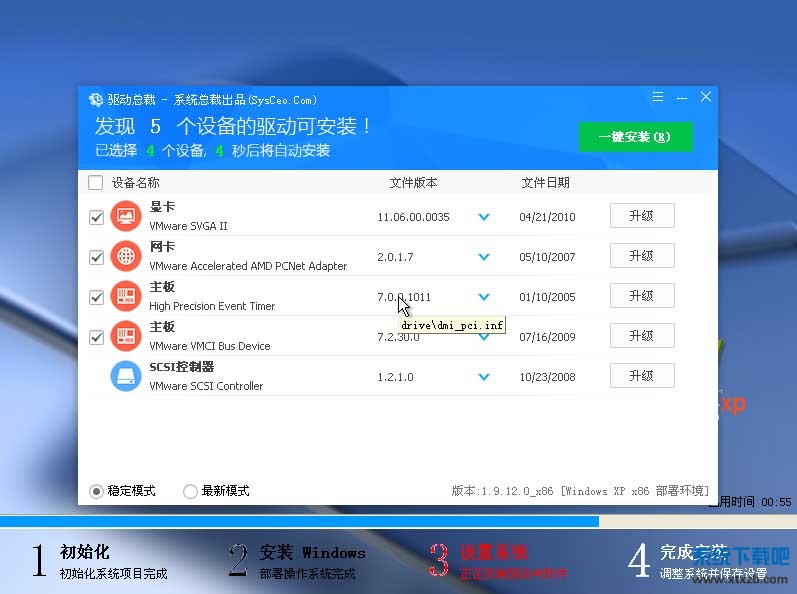This screenshot has width=797, height=594.
Task: Minimize the 驱动总裁 window
Action: (x=682, y=98)
